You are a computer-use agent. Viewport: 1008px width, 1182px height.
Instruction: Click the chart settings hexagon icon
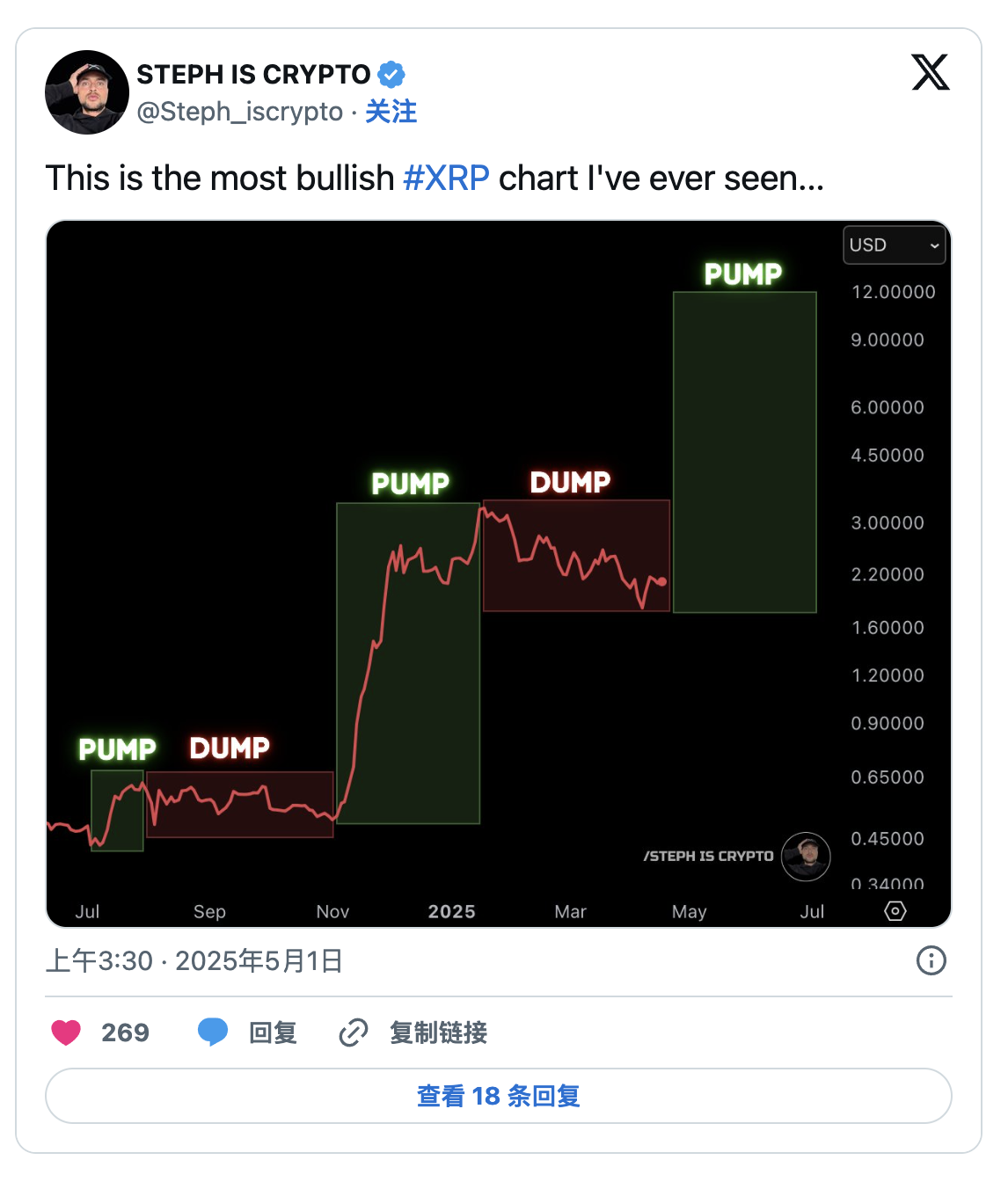click(895, 911)
